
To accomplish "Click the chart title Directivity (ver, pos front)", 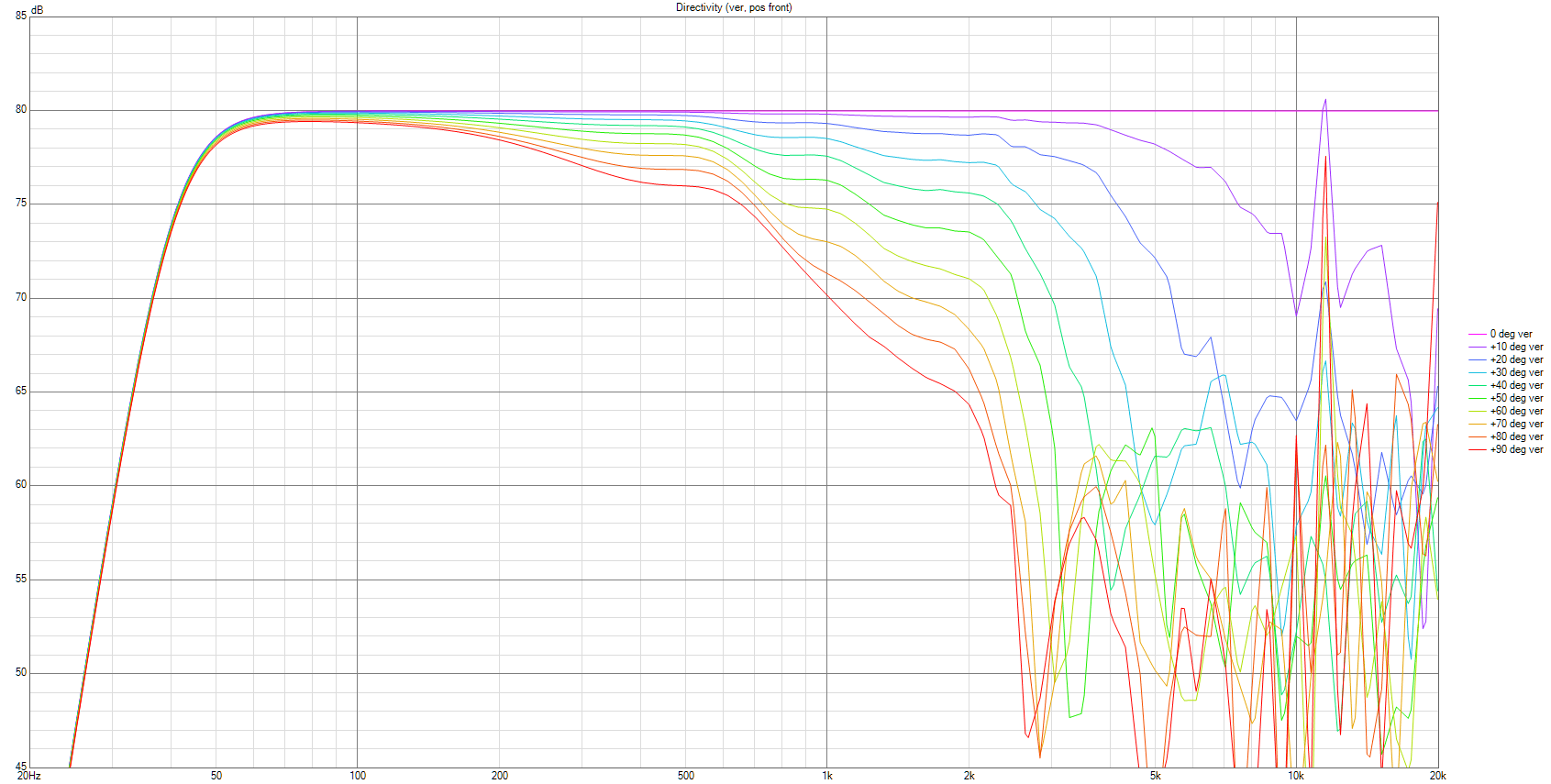I will (x=734, y=7).
